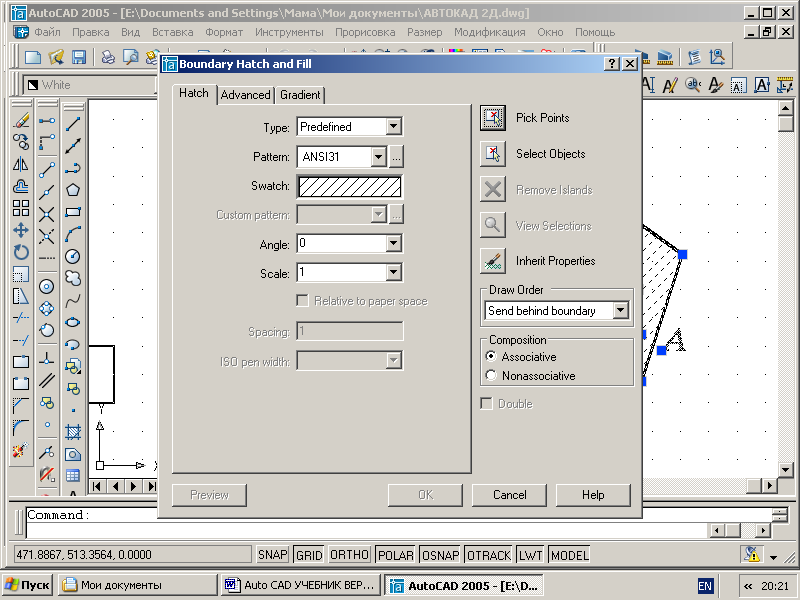This screenshot has width=800, height=600.
Task: Select the Offset tool
Action: 21,186
